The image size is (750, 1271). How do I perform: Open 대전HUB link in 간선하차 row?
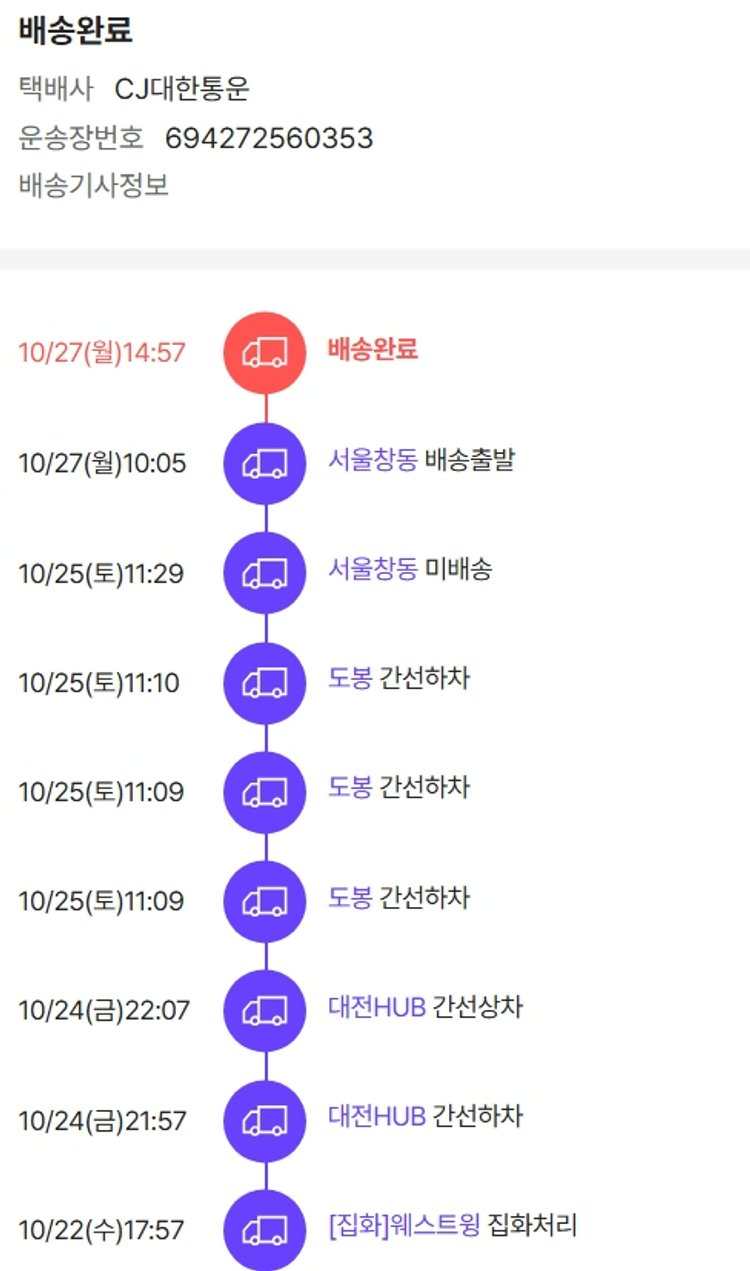377,1116
